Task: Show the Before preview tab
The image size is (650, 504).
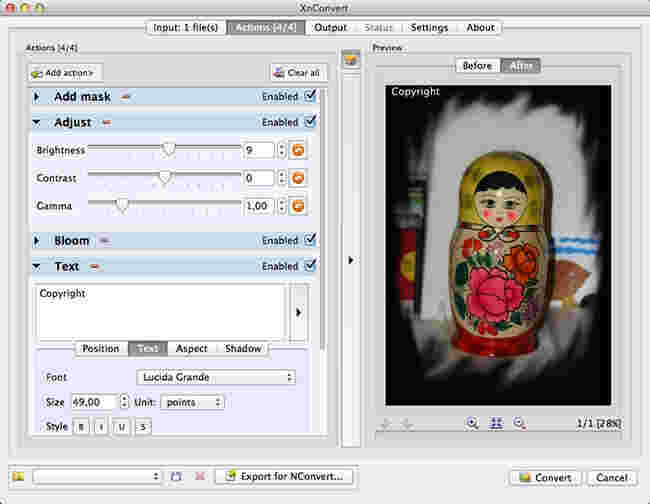Action: point(477,66)
